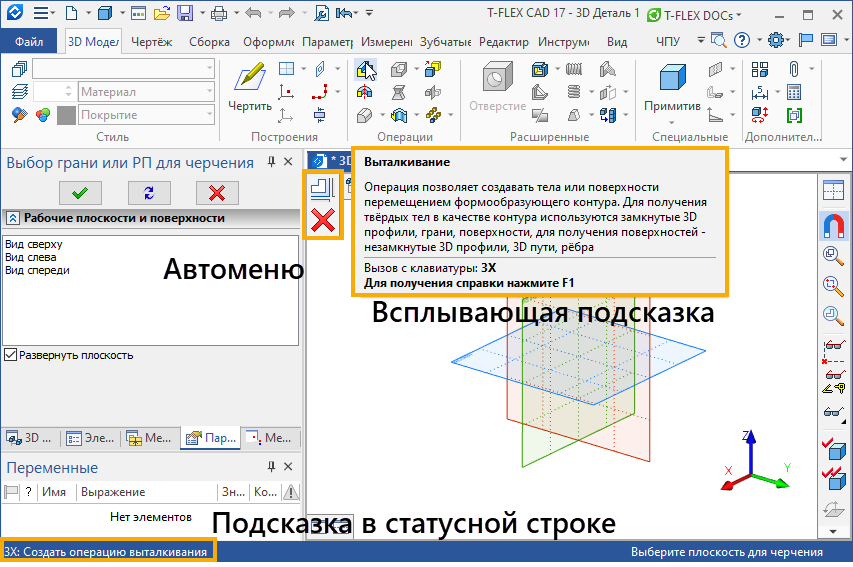Click the red X cancel in automenu
Screen dimensions: 853x567
[x=323, y=220]
